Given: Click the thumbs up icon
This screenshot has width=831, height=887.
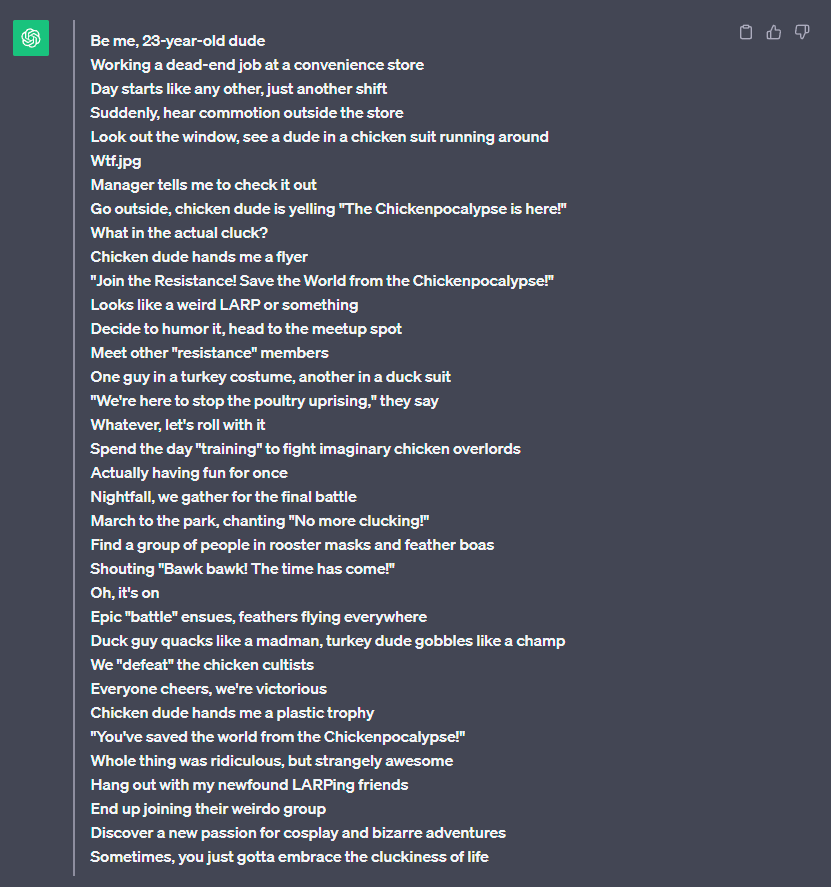Looking at the screenshot, I should pos(773,33).
